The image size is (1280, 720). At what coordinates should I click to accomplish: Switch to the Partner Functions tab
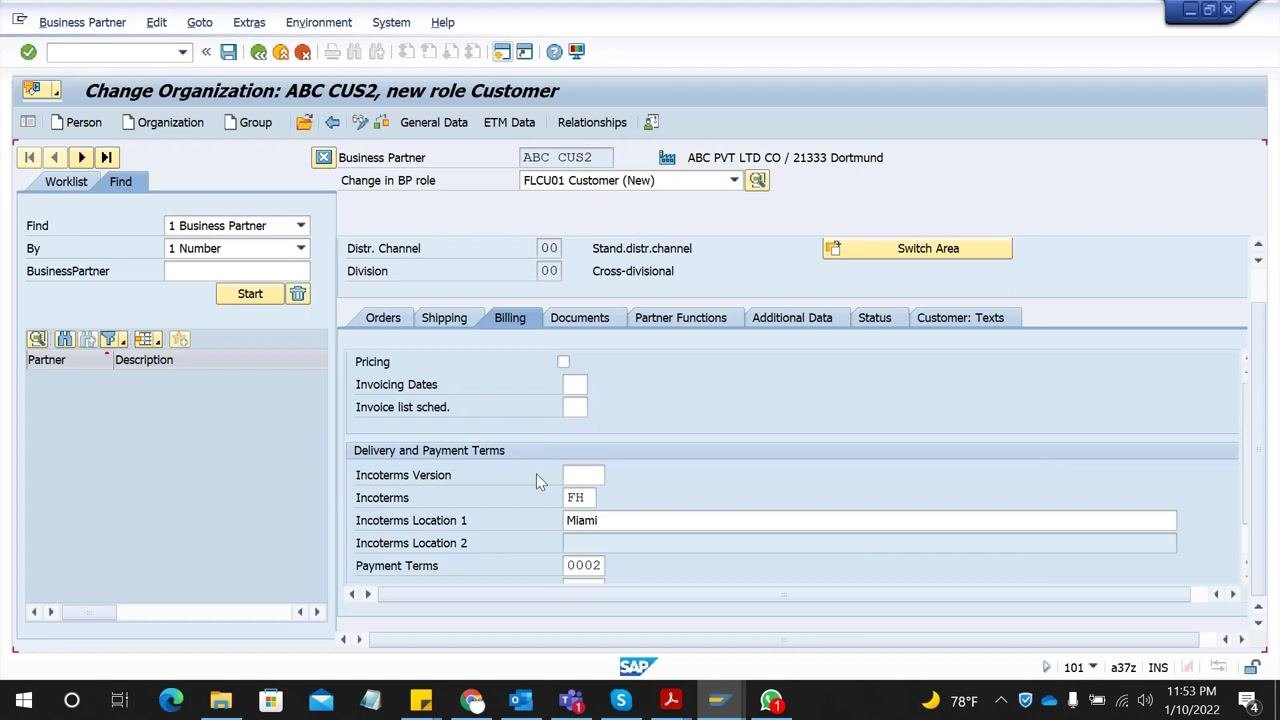click(681, 318)
